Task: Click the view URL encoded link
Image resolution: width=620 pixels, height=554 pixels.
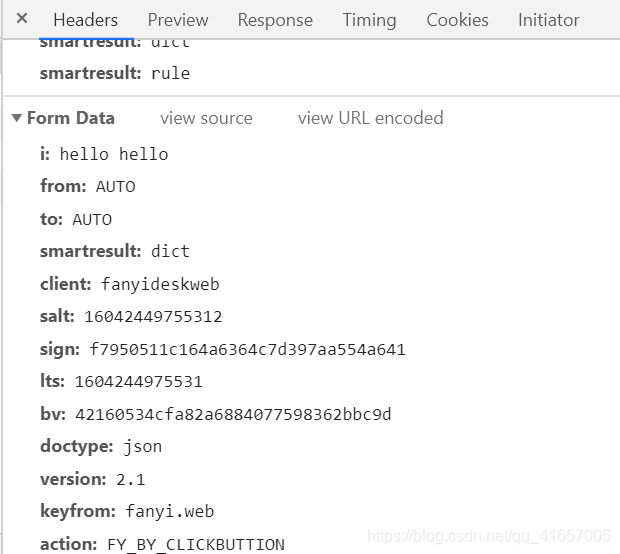Action: [x=370, y=118]
